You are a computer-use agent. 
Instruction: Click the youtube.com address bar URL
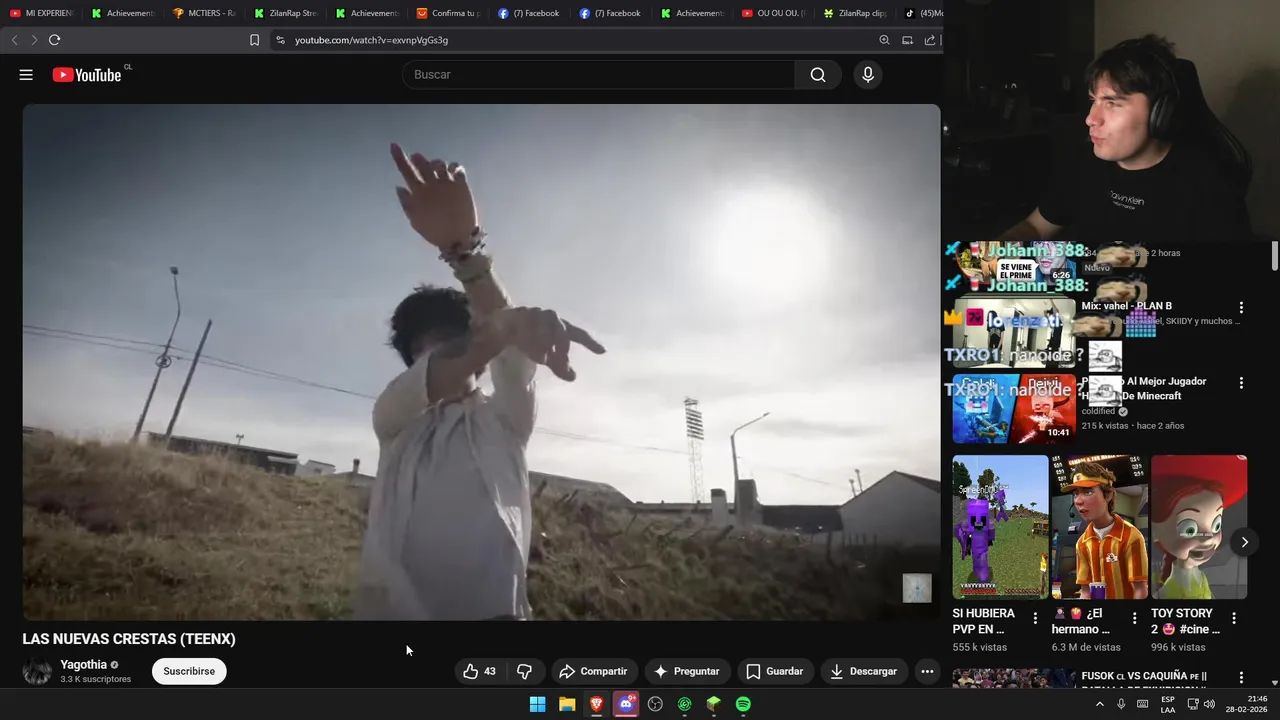click(x=371, y=40)
